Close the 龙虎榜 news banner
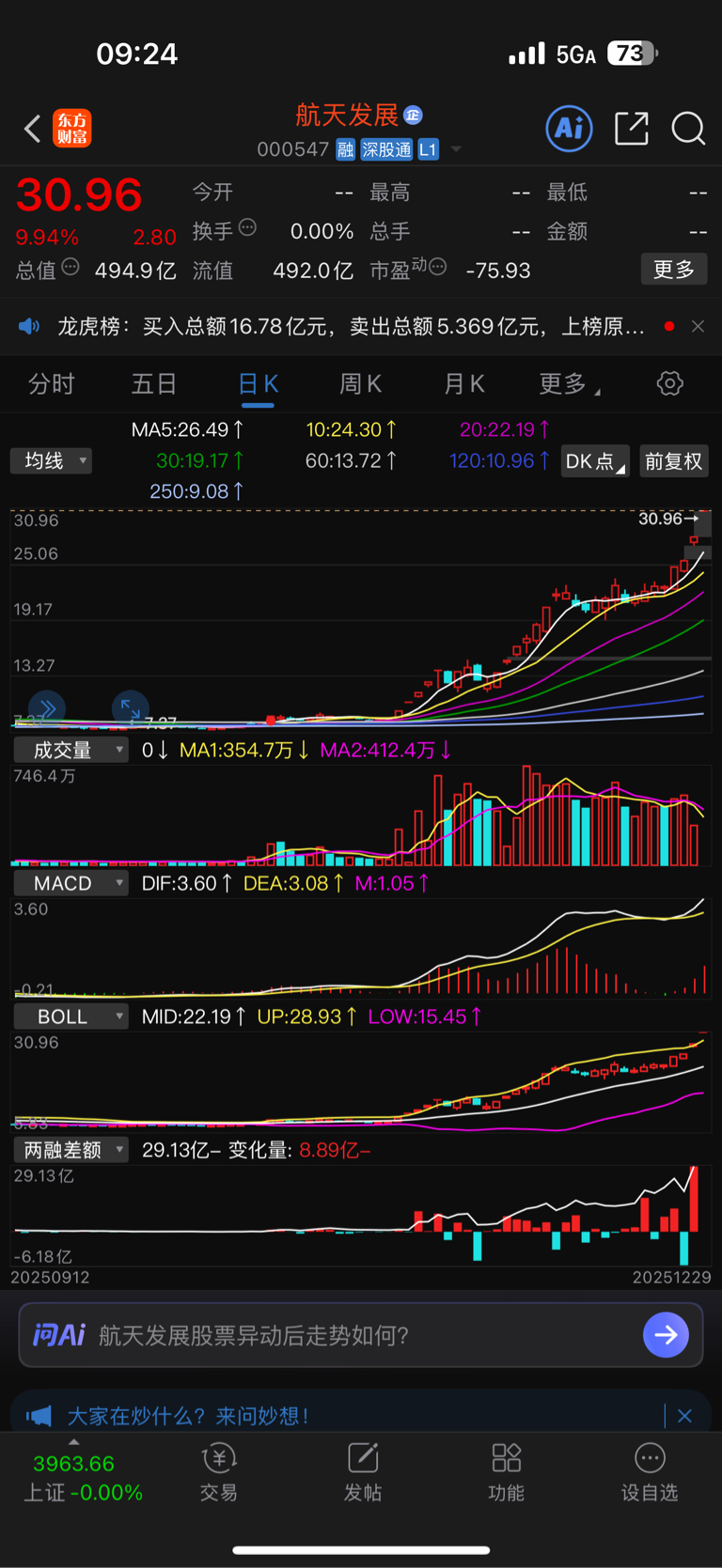 698,326
